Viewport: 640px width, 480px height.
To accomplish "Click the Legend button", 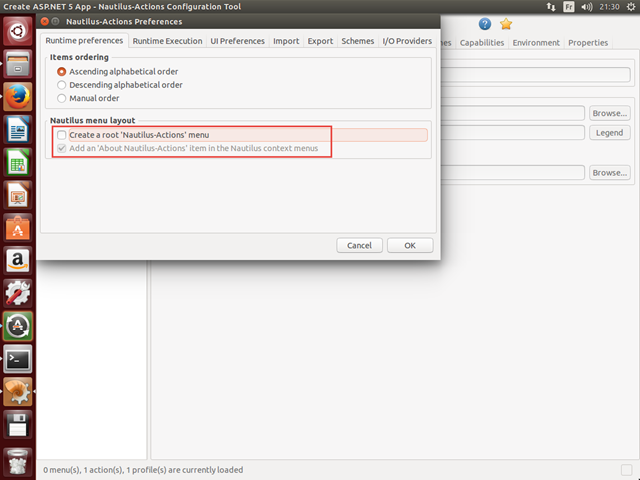I will (x=610, y=133).
